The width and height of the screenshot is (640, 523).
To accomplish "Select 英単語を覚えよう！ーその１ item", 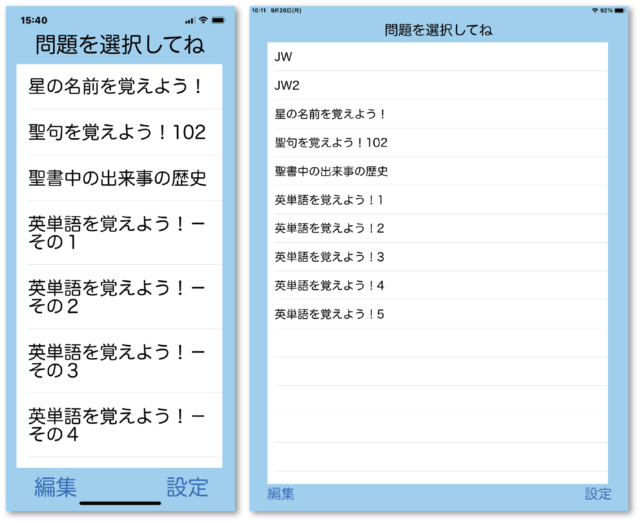I will point(119,232).
